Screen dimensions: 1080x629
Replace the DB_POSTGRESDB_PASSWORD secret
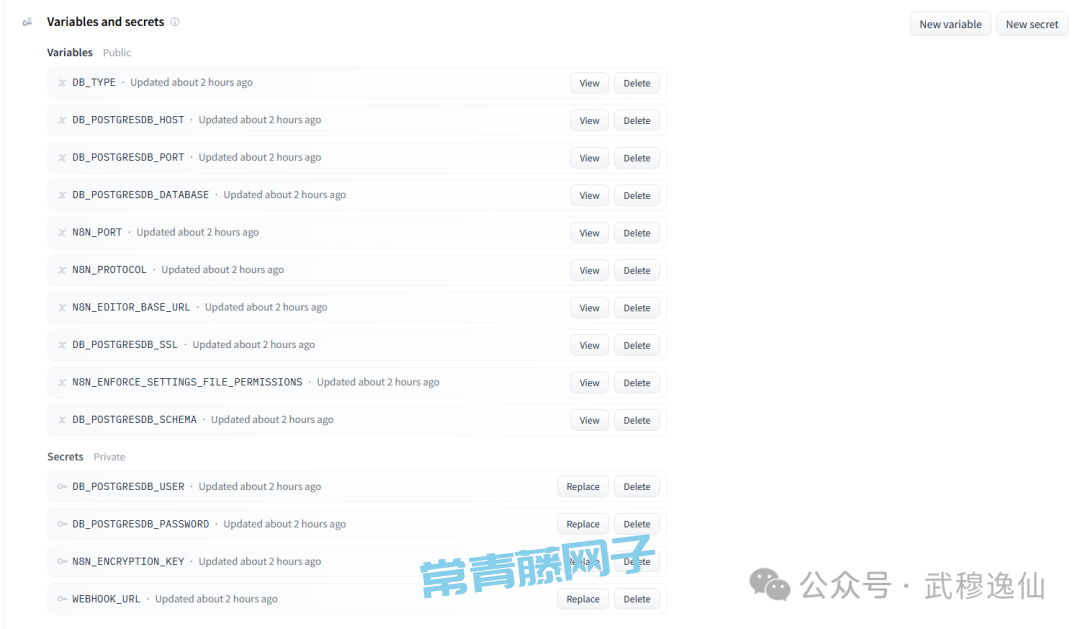point(582,524)
